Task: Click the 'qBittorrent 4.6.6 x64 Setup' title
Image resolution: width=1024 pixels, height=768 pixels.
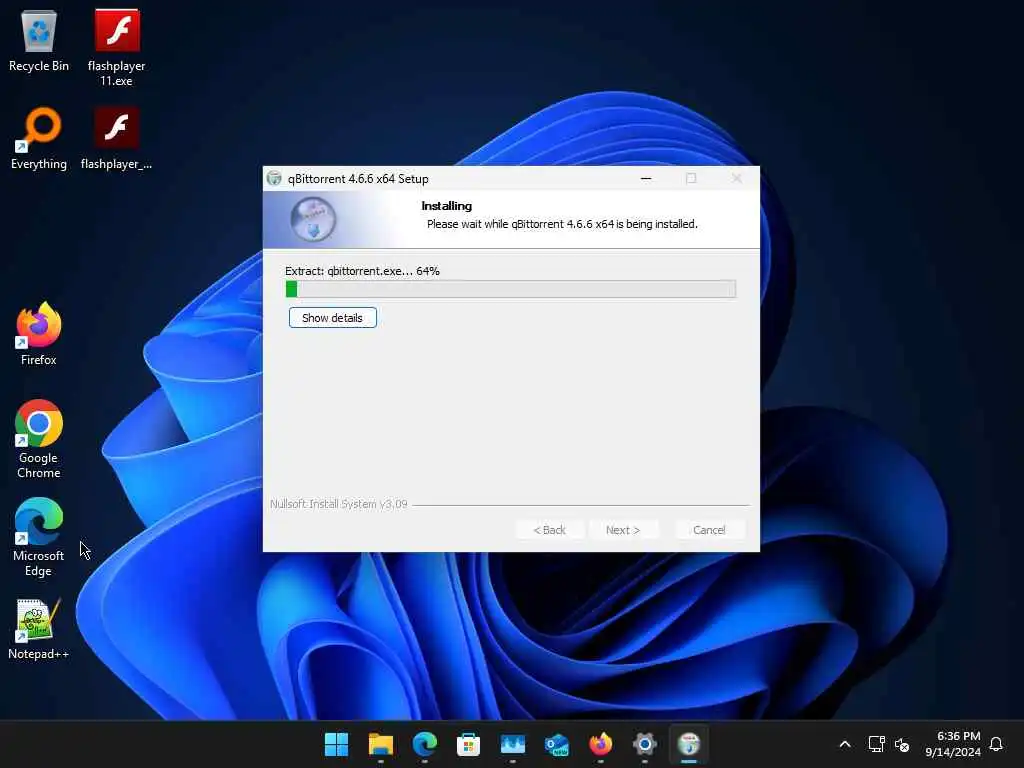Action: coord(358,178)
